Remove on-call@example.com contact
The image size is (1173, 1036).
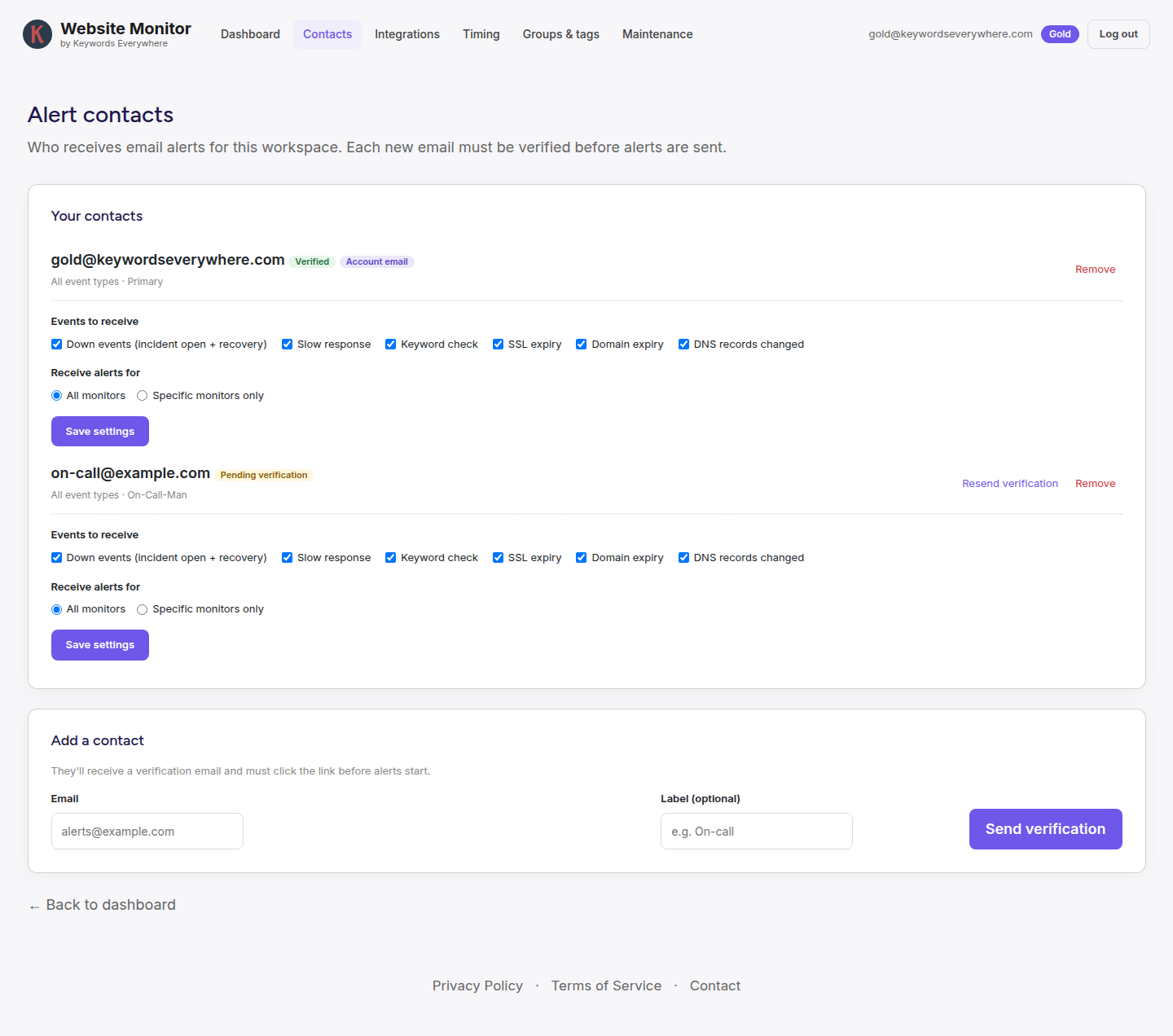(1095, 484)
